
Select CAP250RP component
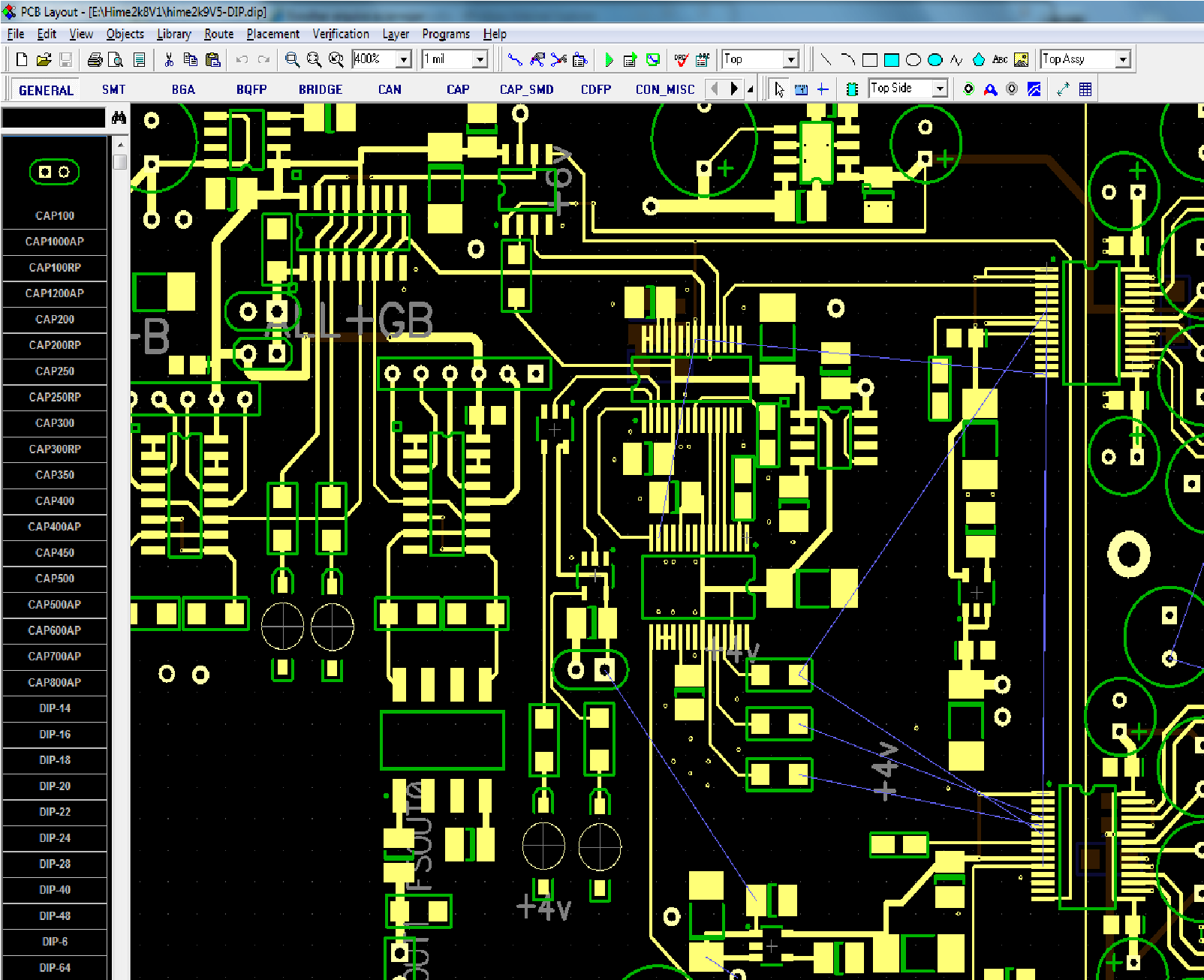pyautogui.click(x=55, y=397)
